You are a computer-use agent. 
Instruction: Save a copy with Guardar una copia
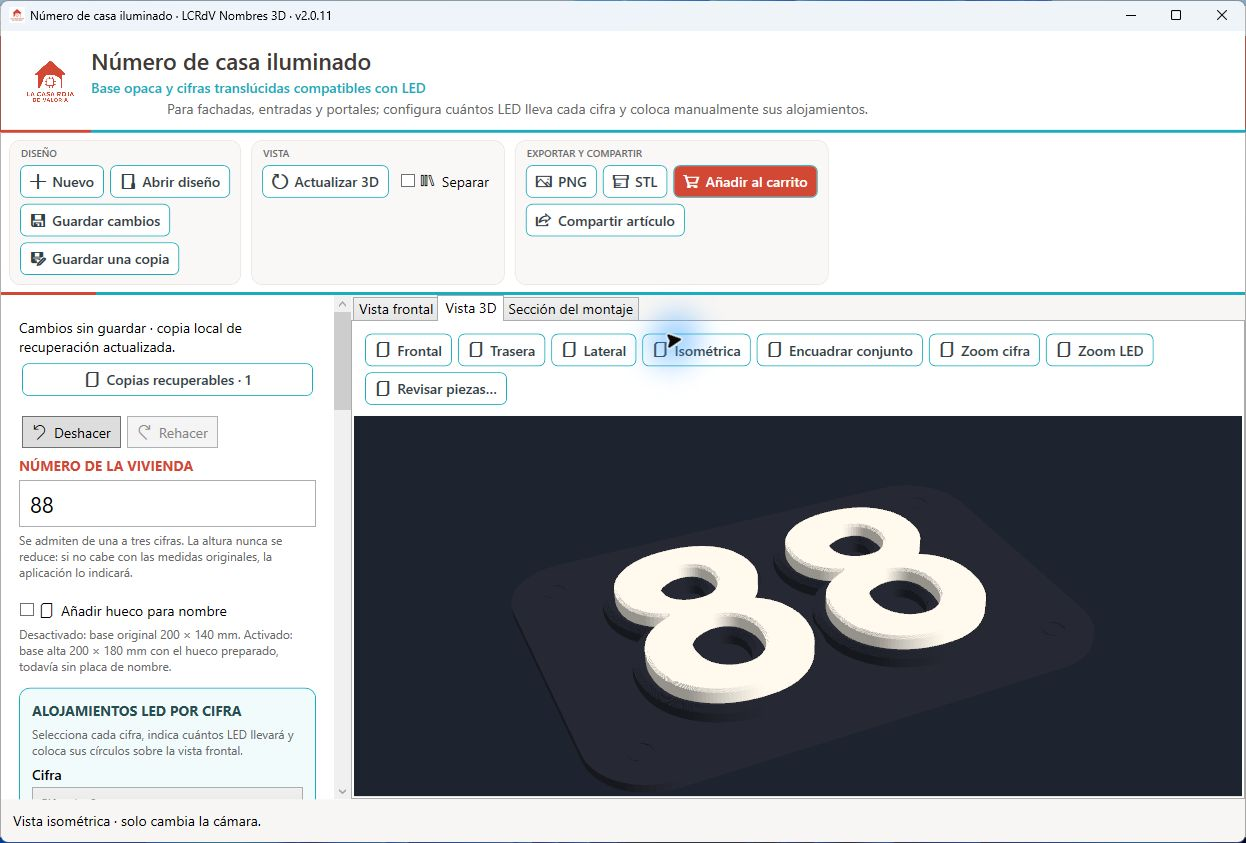pyautogui.click(x=100, y=259)
